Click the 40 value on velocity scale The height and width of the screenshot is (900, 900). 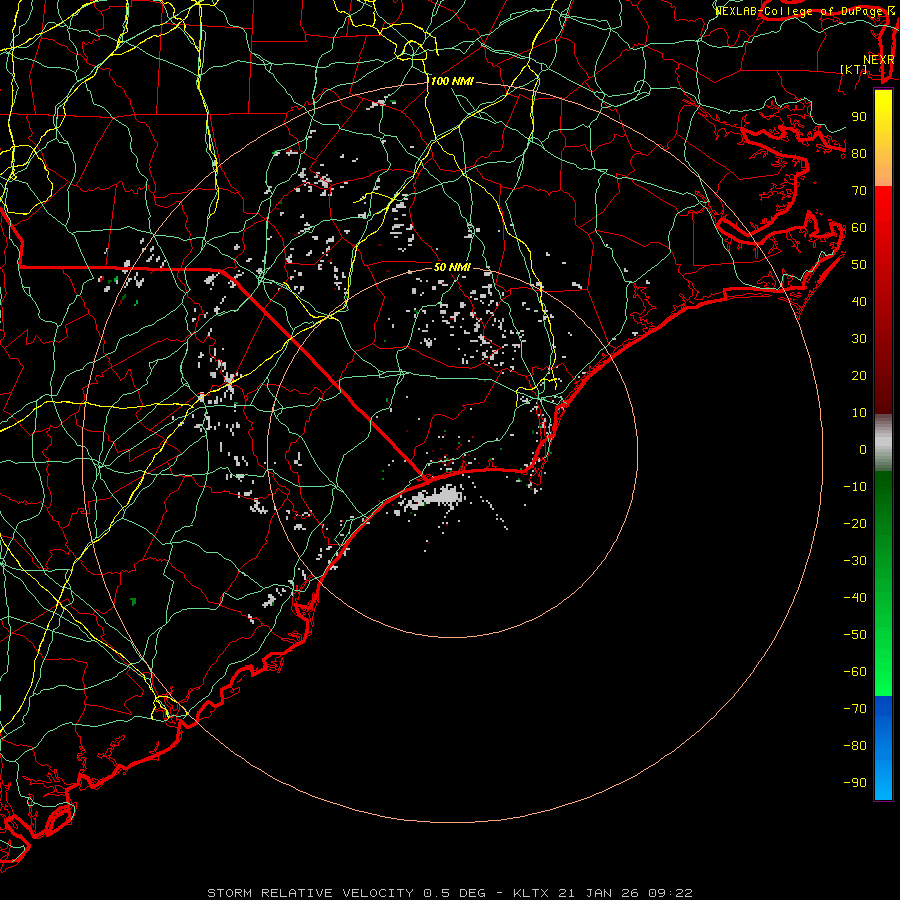click(859, 302)
